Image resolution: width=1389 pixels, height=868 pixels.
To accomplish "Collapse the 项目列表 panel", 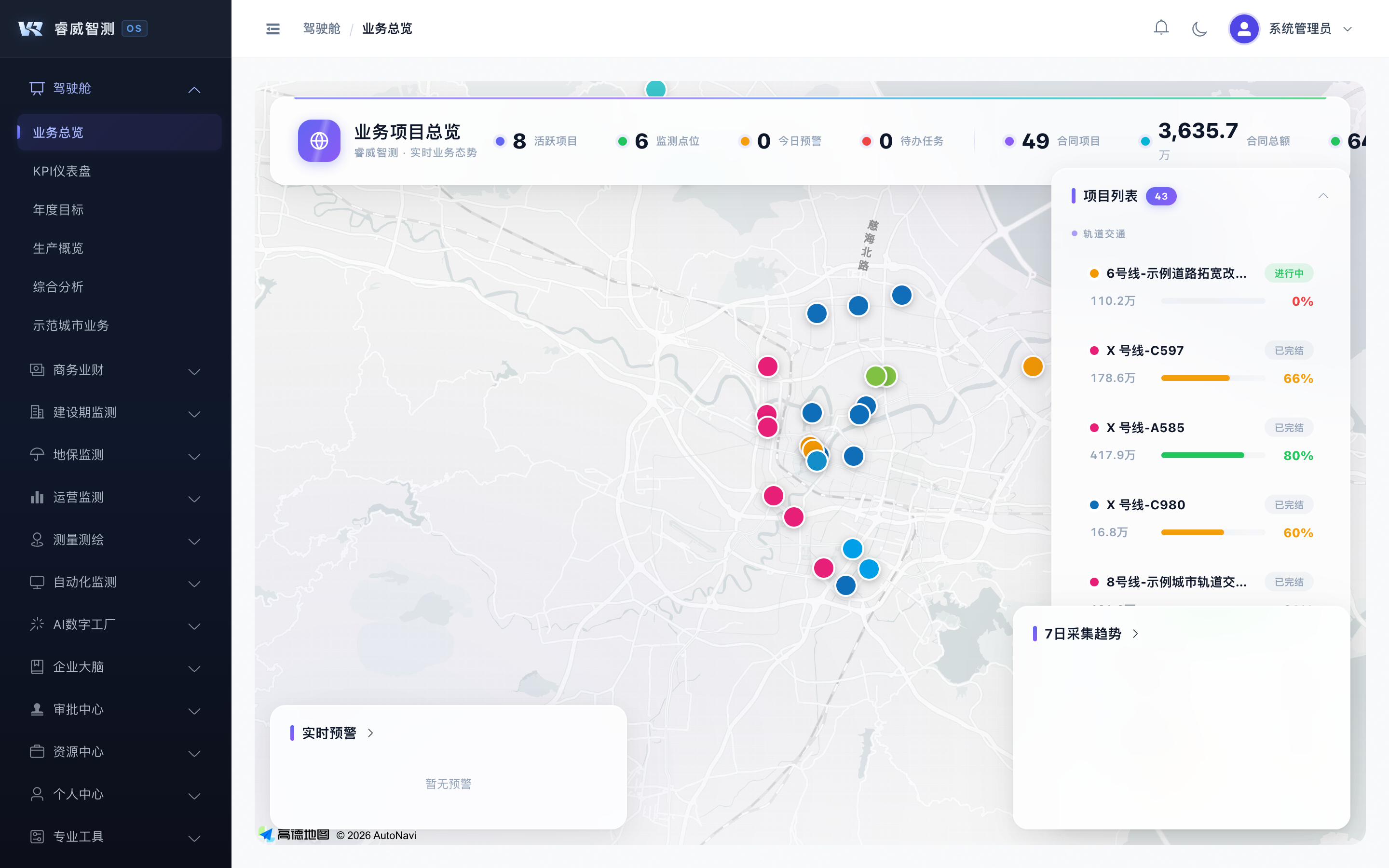I will point(1323,196).
